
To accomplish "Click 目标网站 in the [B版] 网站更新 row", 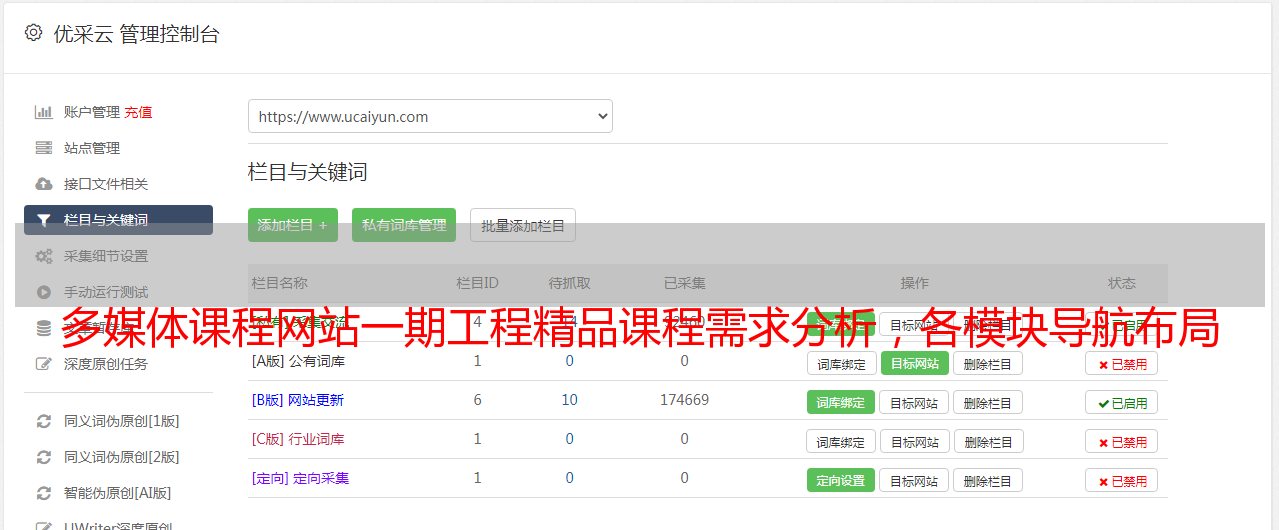I will [x=914, y=402].
